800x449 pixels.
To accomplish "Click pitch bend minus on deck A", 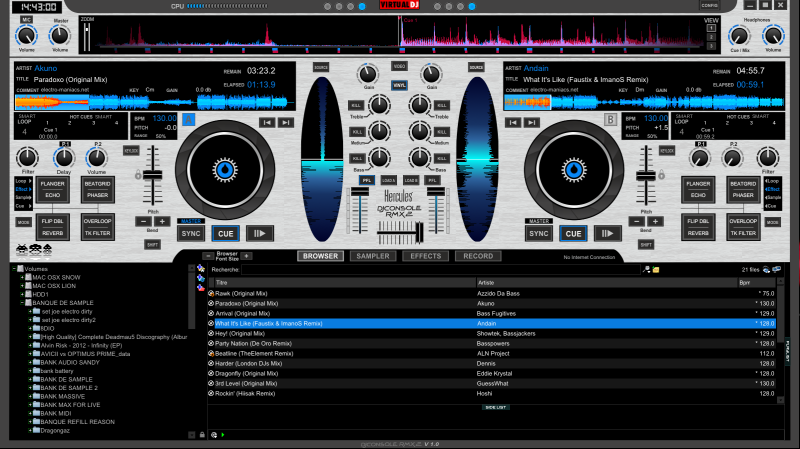I will [x=143, y=221].
